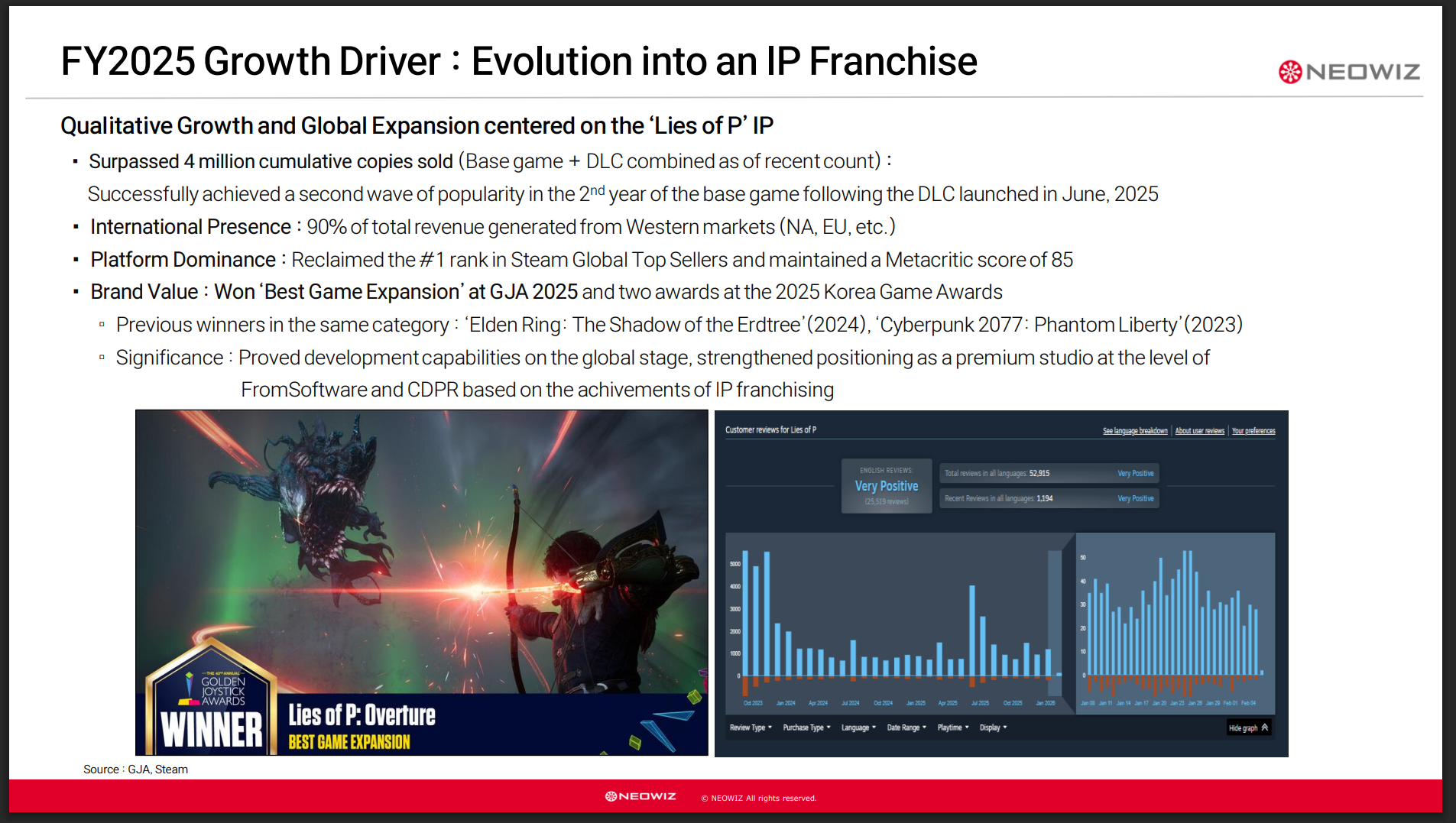Click the highlighted recent range on monthly graph
1456x823 pixels.
(x=1055, y=611)
